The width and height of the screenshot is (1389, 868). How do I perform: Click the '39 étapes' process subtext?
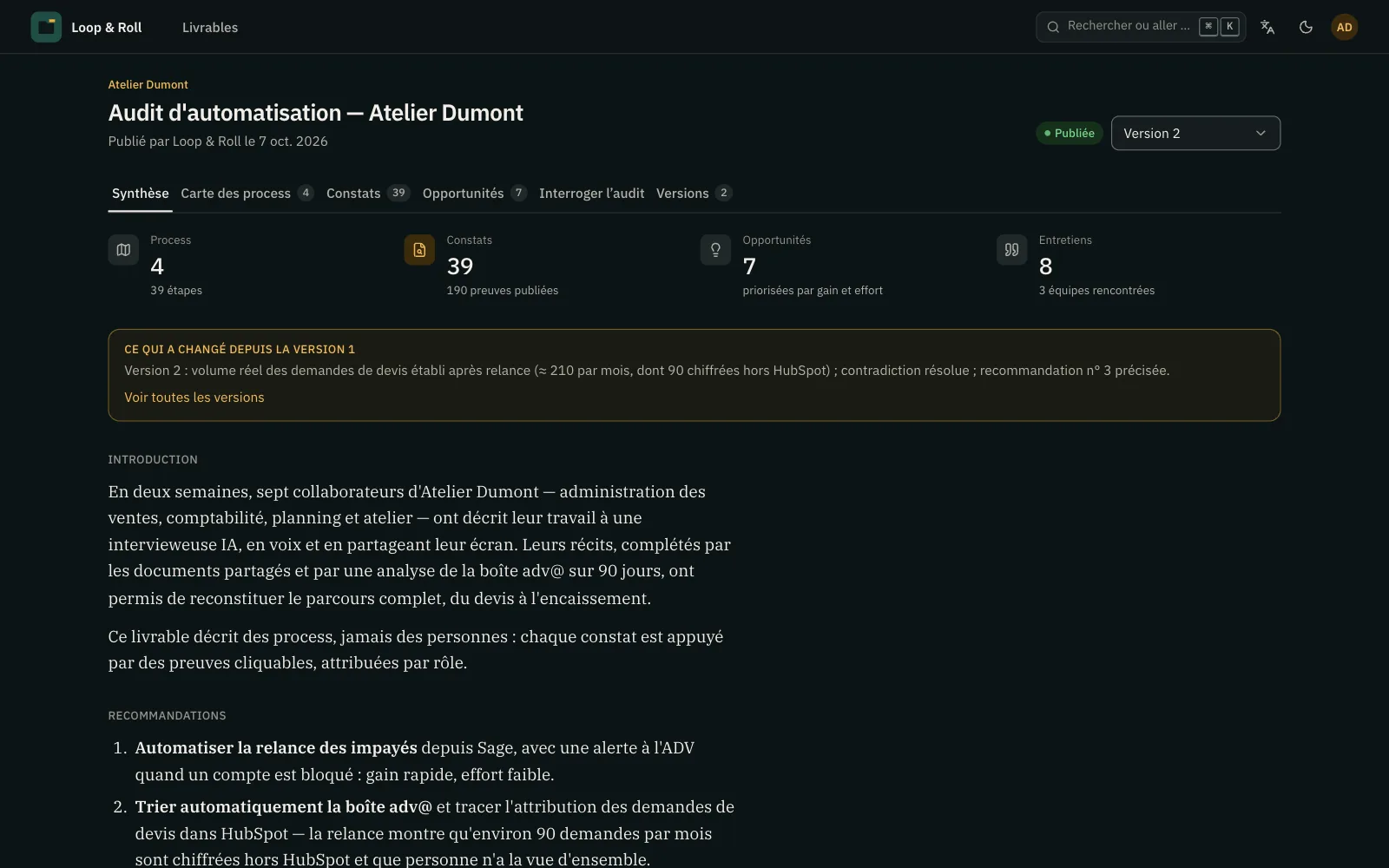tap(176, 290)
